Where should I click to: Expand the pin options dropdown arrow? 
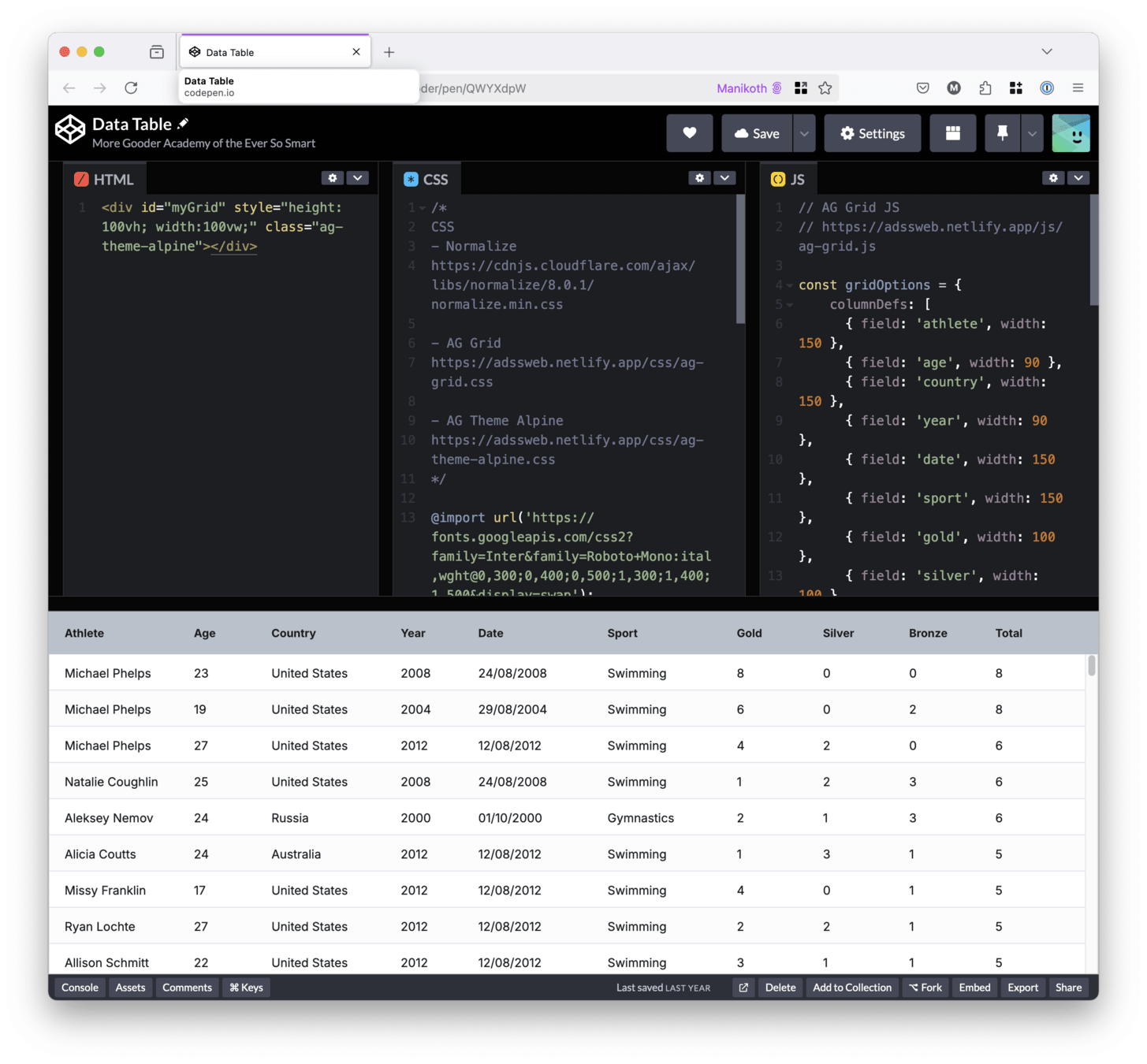click(1032, 133)
